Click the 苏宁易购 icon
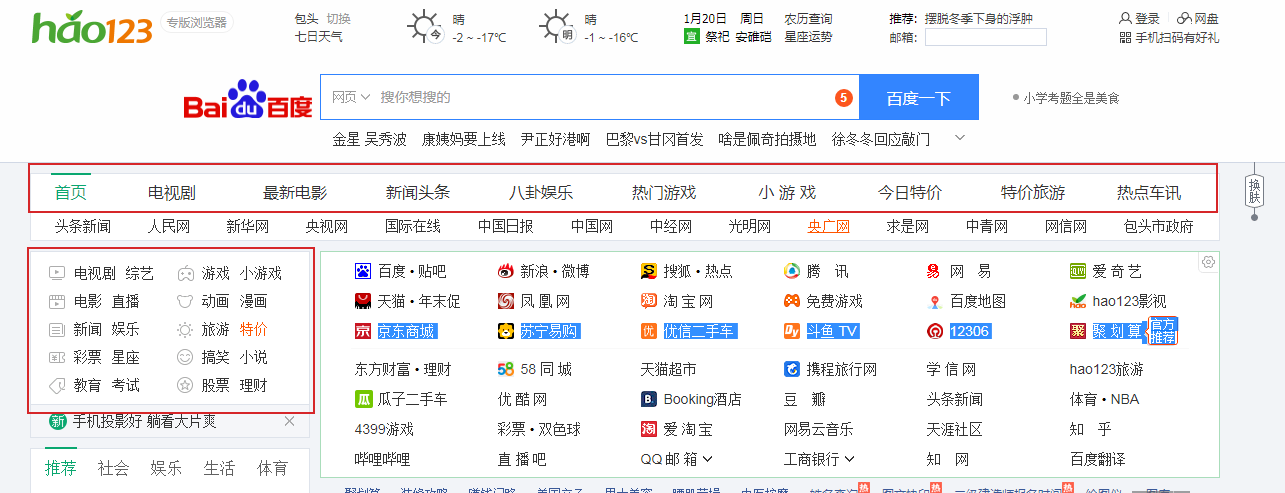This screenshot has height=493, width=1285. click(x=506, y=331)
